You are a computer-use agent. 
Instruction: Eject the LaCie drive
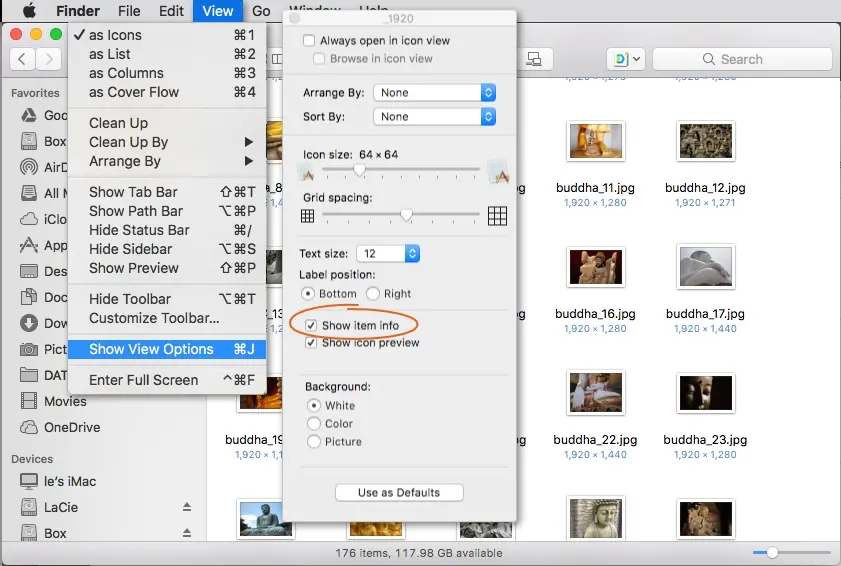tap(186, 507)
